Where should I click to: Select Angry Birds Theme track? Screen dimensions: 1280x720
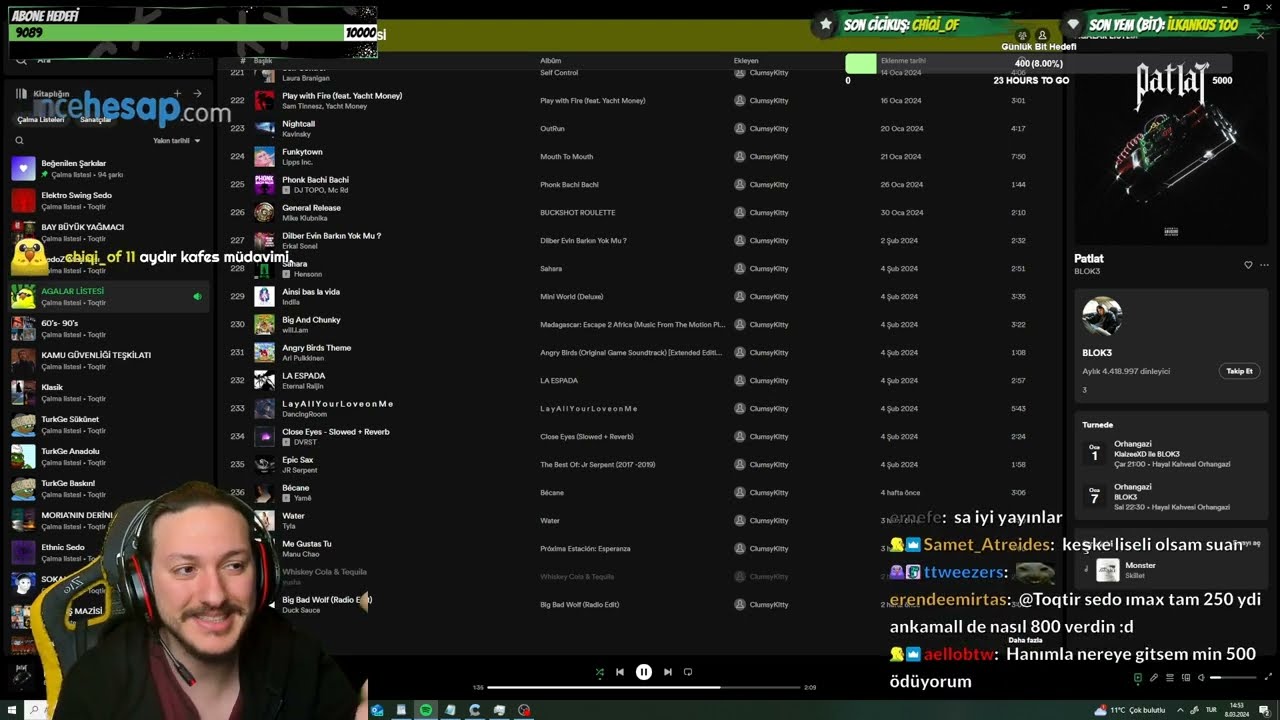tap(640, 352)
